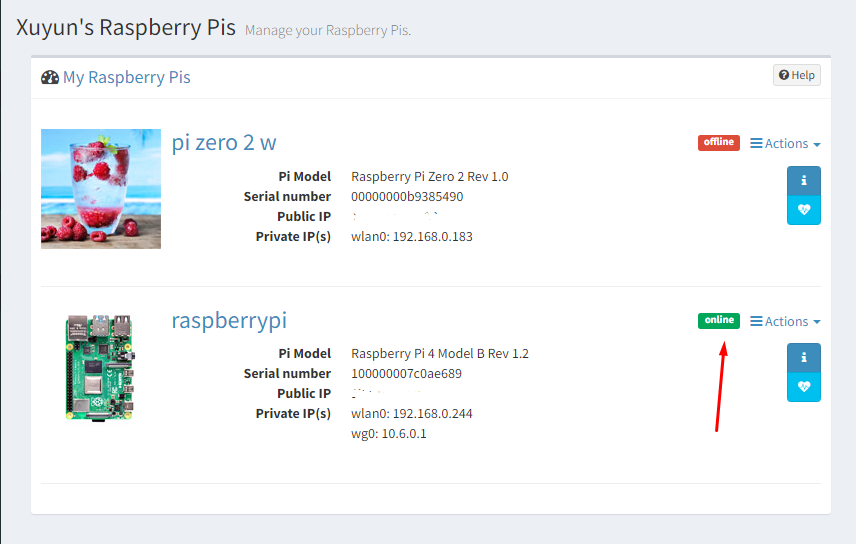Click the info icon for pi zero 2 w
856x544 pixels.
pos(804,181)
